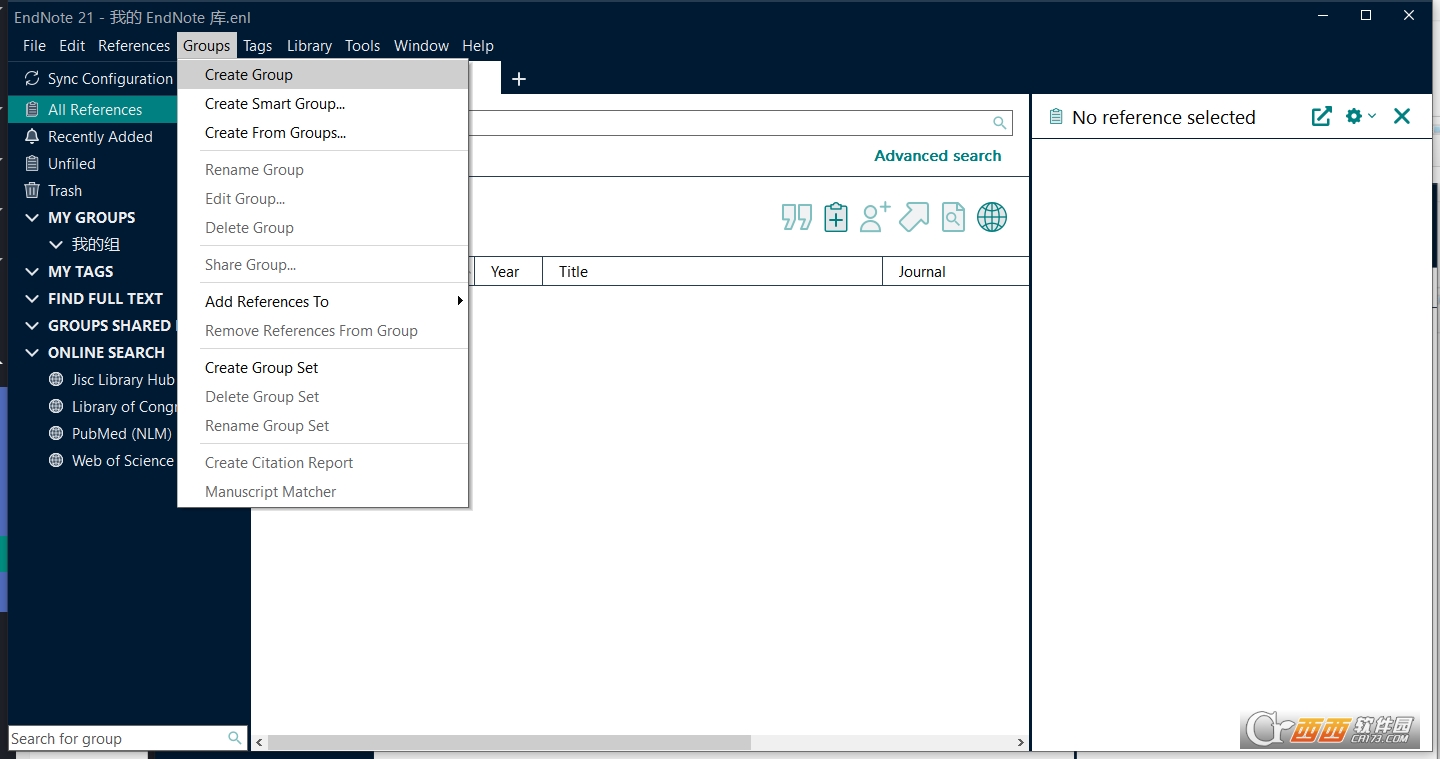1440x759 pixels.
Task: Click the magnifier icon in group search box
Action: point(235,738)
